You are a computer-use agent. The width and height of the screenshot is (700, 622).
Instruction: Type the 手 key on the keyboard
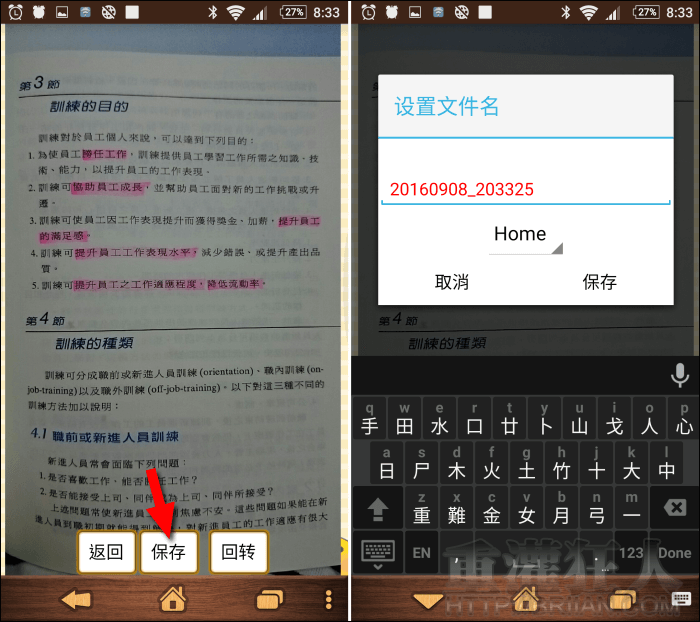point(370,421)
